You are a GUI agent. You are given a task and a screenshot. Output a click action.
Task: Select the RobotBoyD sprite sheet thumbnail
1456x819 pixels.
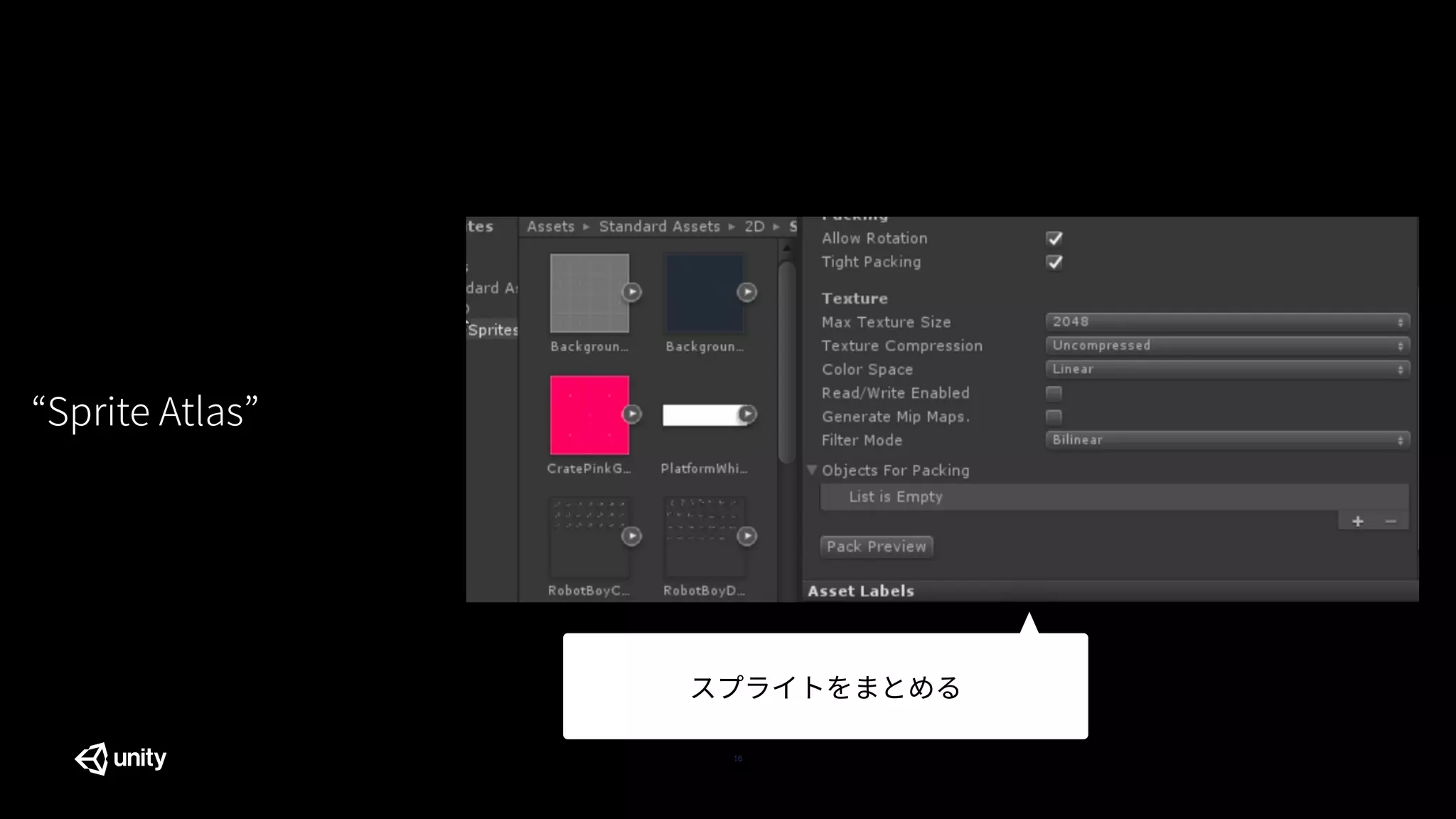click(705, 537)
